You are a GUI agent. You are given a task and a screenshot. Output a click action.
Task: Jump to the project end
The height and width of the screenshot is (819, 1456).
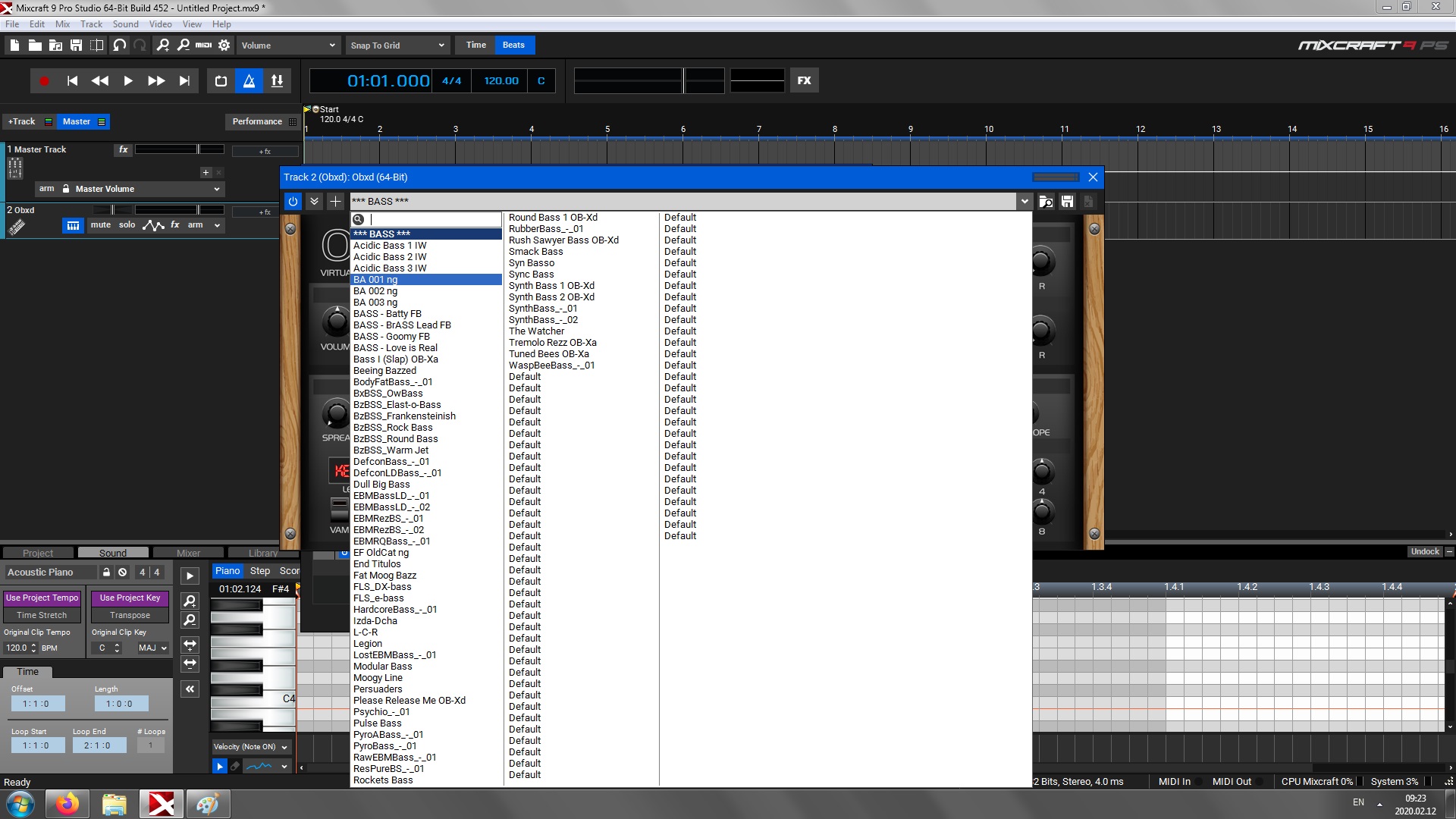[x=184, y=81]
